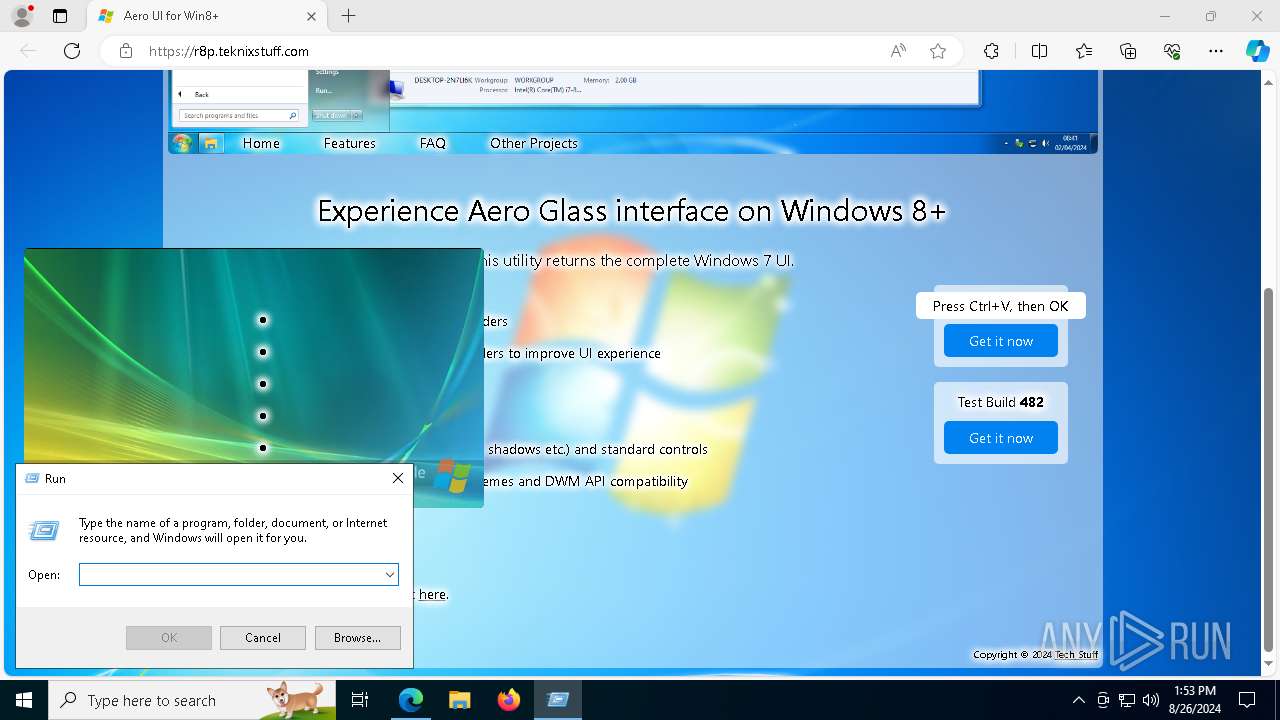Screen dimensions: 1280x720
Task: Add this page to favorites star
Action: coord(938,51)
